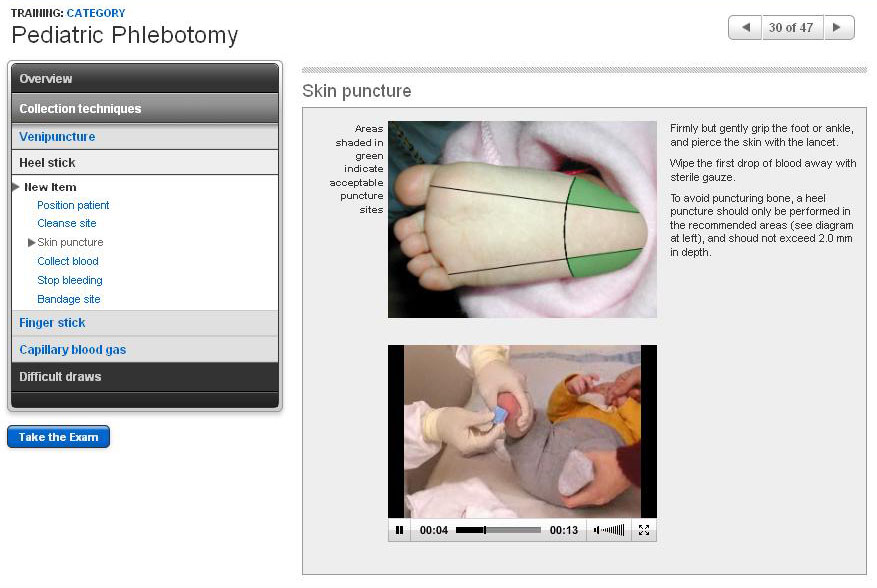Mute the video with the speaker icon

(597, 530)
